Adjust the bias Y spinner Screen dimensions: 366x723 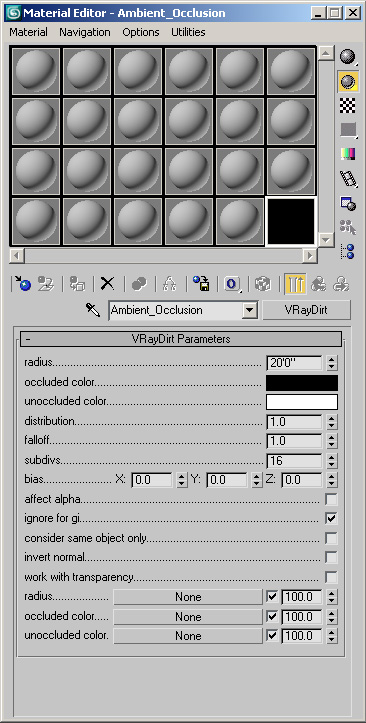tap(257, 480)
